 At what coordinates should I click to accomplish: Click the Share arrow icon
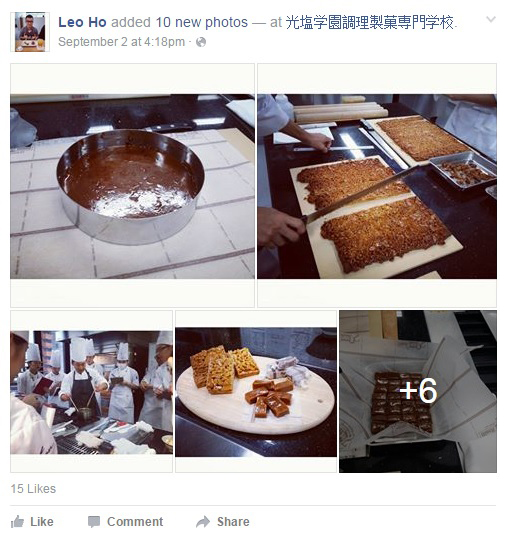point(203,521)
